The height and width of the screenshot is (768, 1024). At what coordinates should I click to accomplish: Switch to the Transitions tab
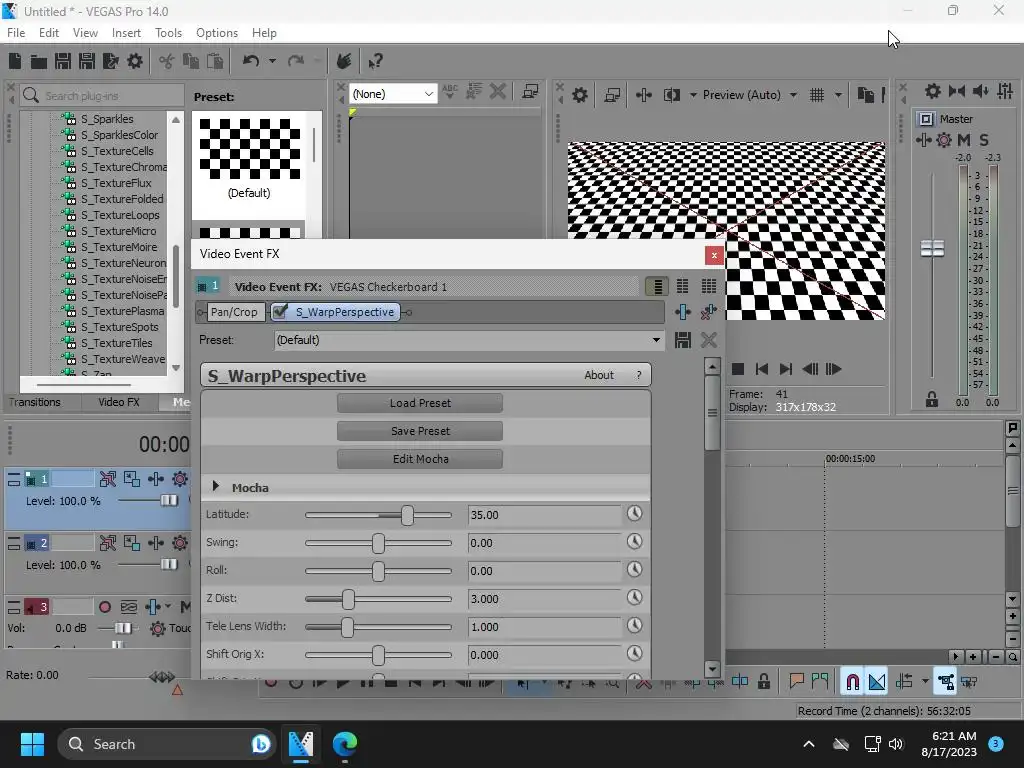(x=35, y=402)
